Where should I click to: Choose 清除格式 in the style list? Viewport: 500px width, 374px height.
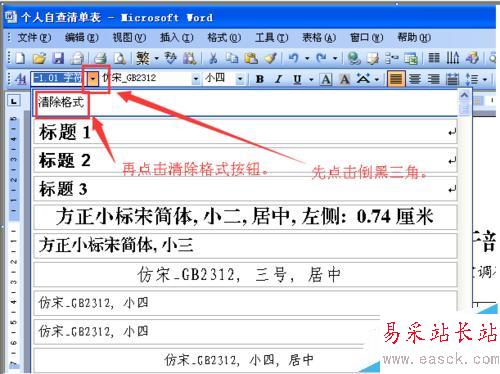coord(245,103)
